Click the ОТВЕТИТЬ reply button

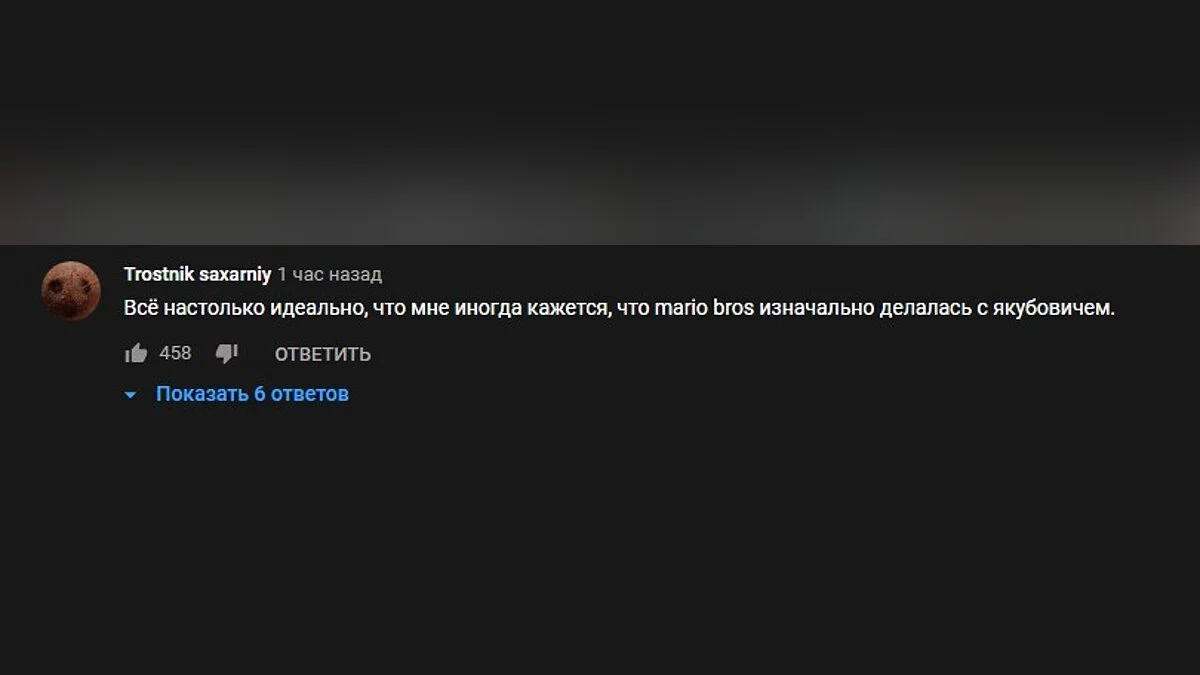(x=323, y=354)
